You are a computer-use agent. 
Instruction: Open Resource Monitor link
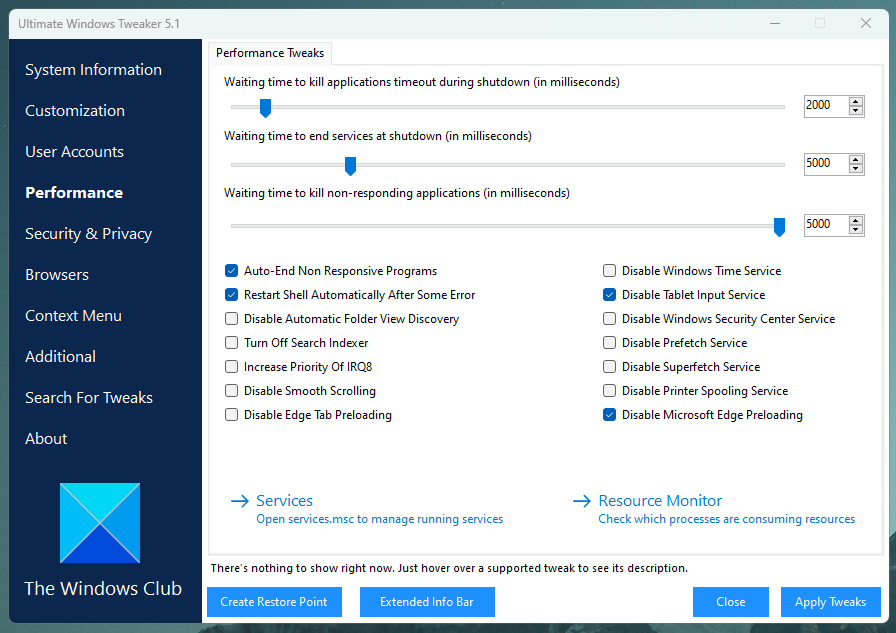[660, 501]
